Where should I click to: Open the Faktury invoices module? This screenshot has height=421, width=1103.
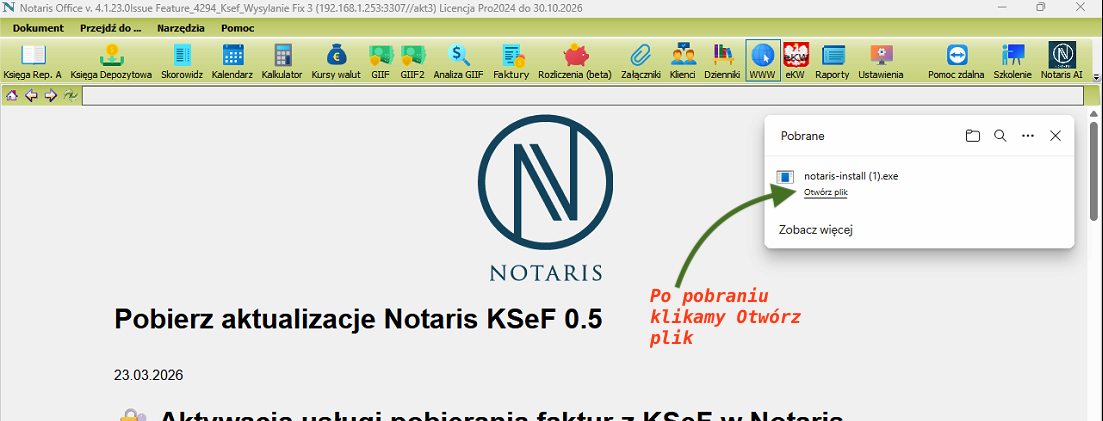click(x=511, y=60)
